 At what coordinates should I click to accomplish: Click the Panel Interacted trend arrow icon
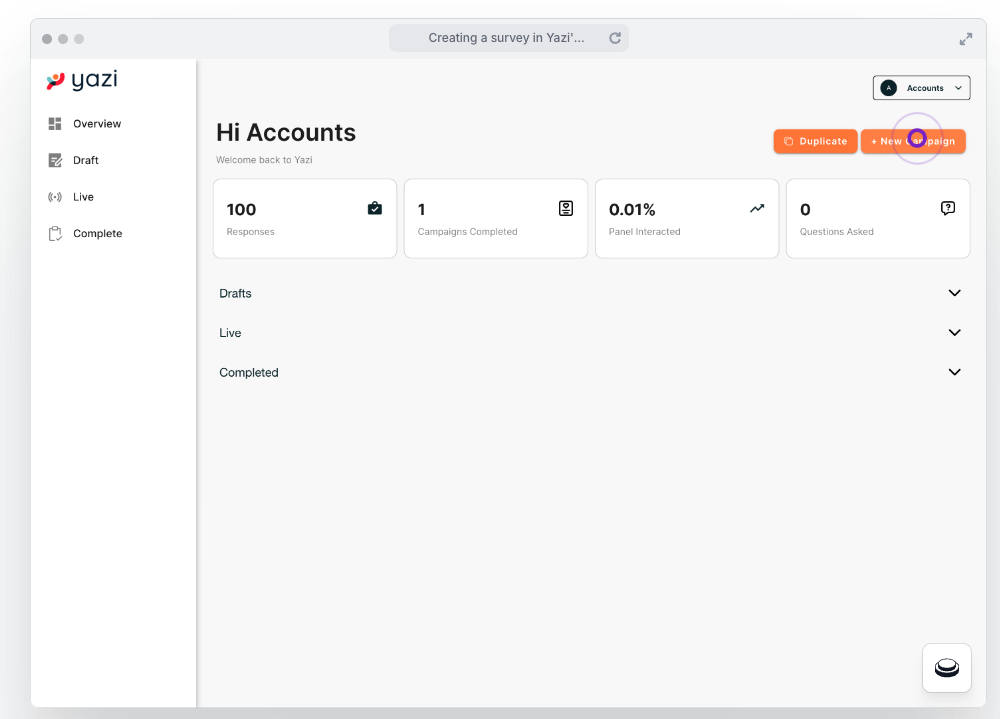757,208
